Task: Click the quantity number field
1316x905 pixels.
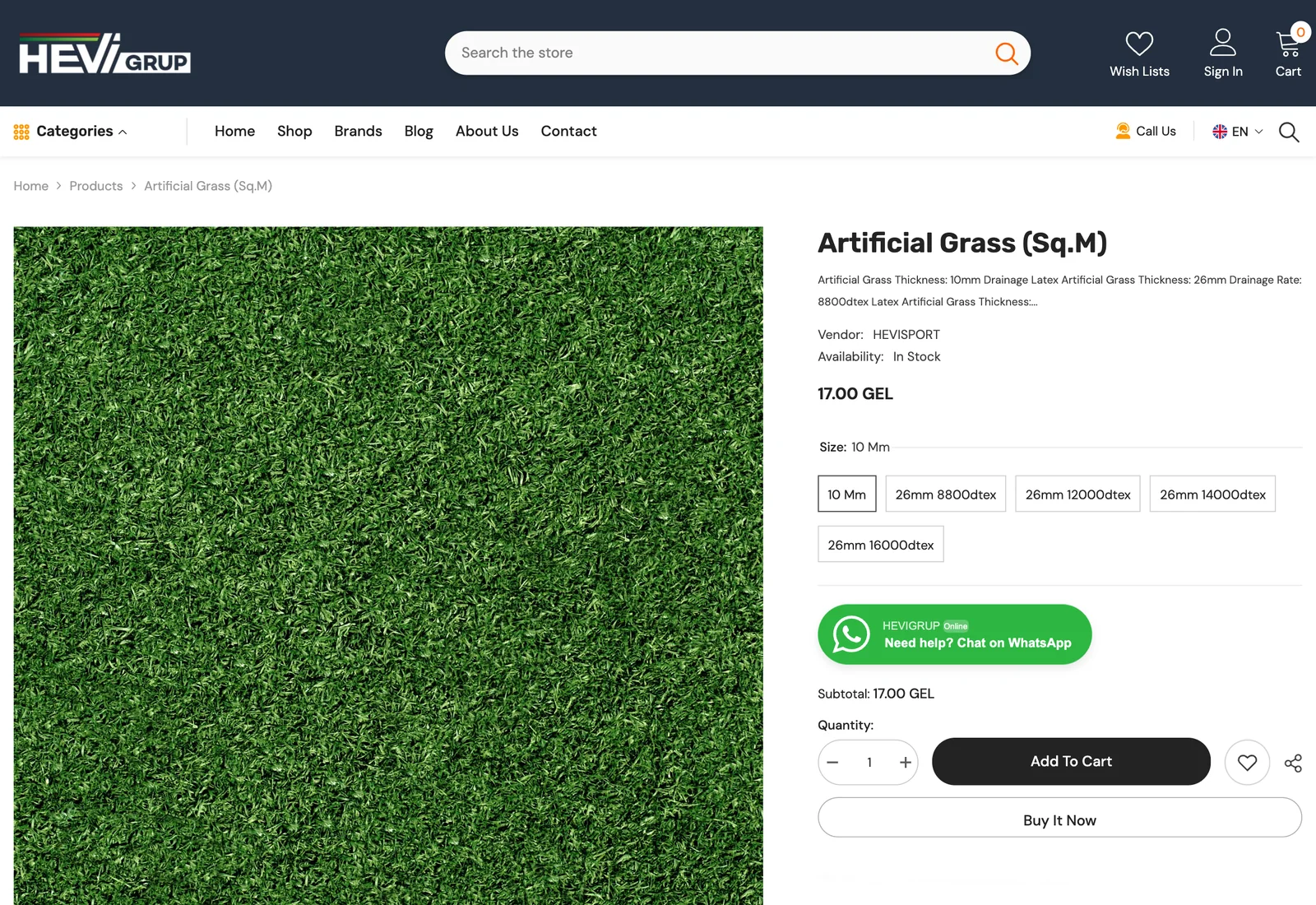Action: (869, 763)
